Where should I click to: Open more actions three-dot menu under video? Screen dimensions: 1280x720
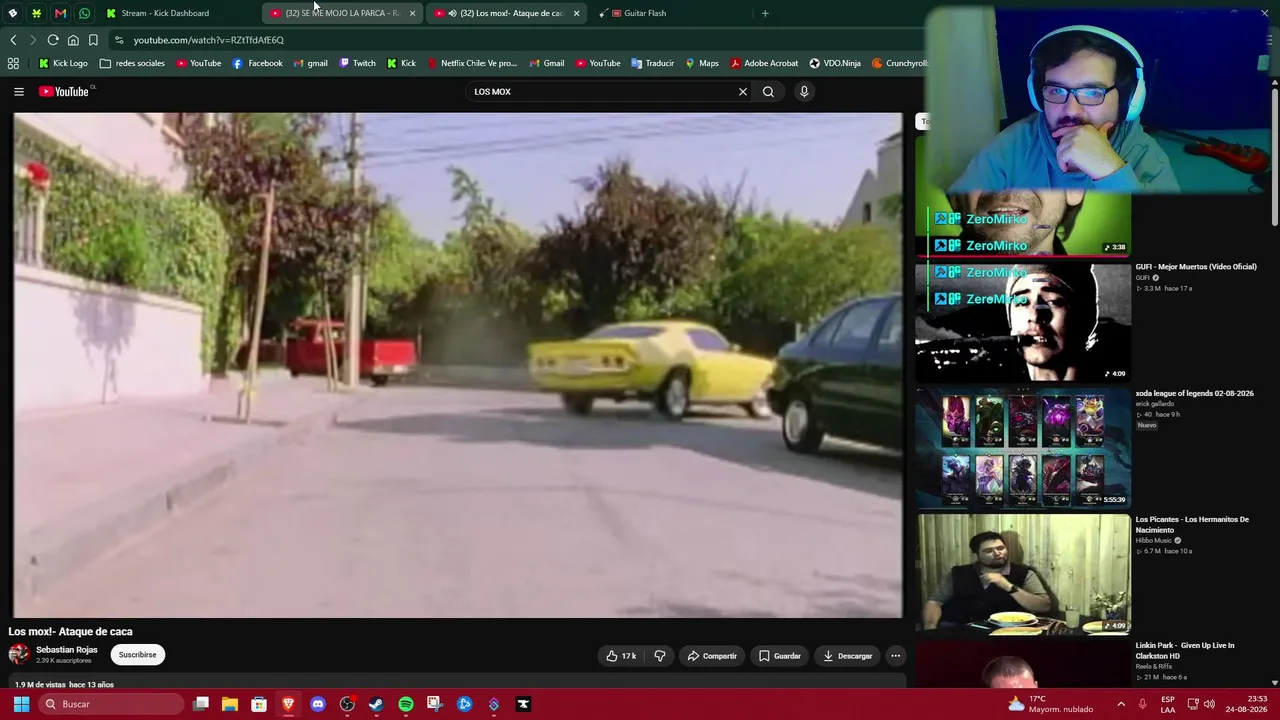coord(896,656)
